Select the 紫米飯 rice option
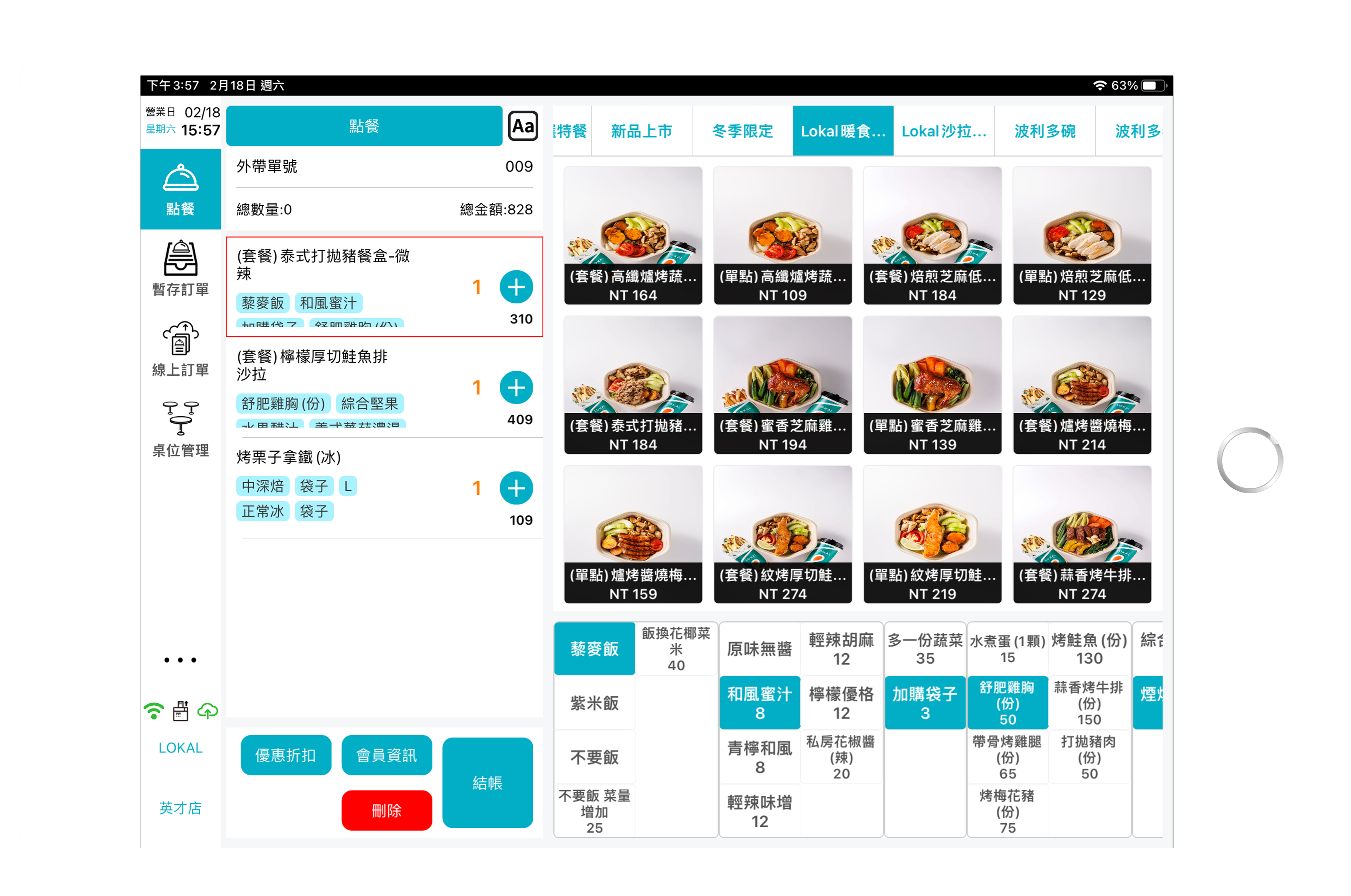The image size is (1351, 896). coord(595,703)
